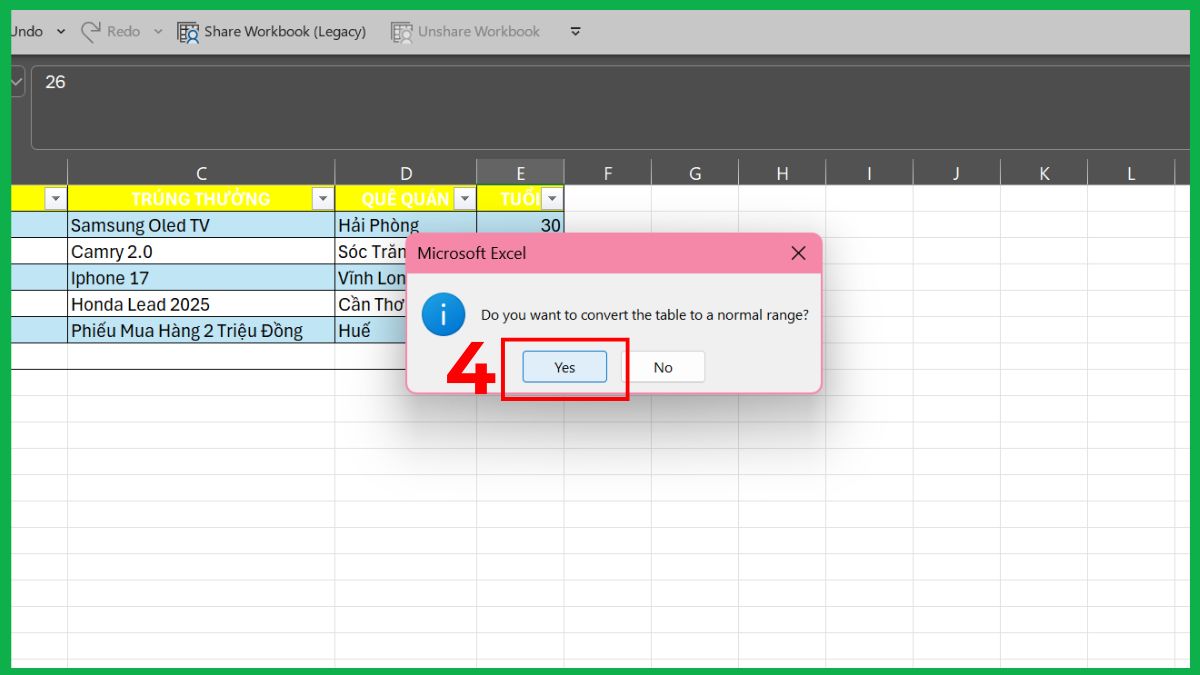Image resolution: width=1200 pixels, height=675 pixels.
Task: Close the Microsoft Excel dialog
Action: (797, 253)
